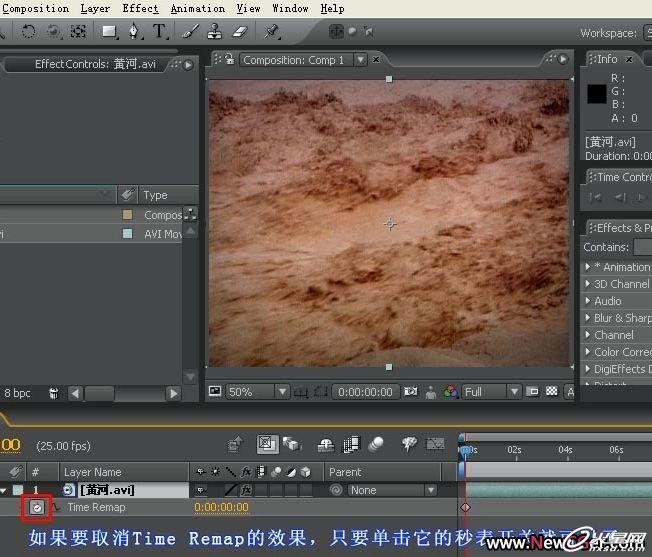Image resolution: width=652 pixels, height=557 pixels.
Task: Switch to the Info panel tab
Action: click(x=606, y=59)
